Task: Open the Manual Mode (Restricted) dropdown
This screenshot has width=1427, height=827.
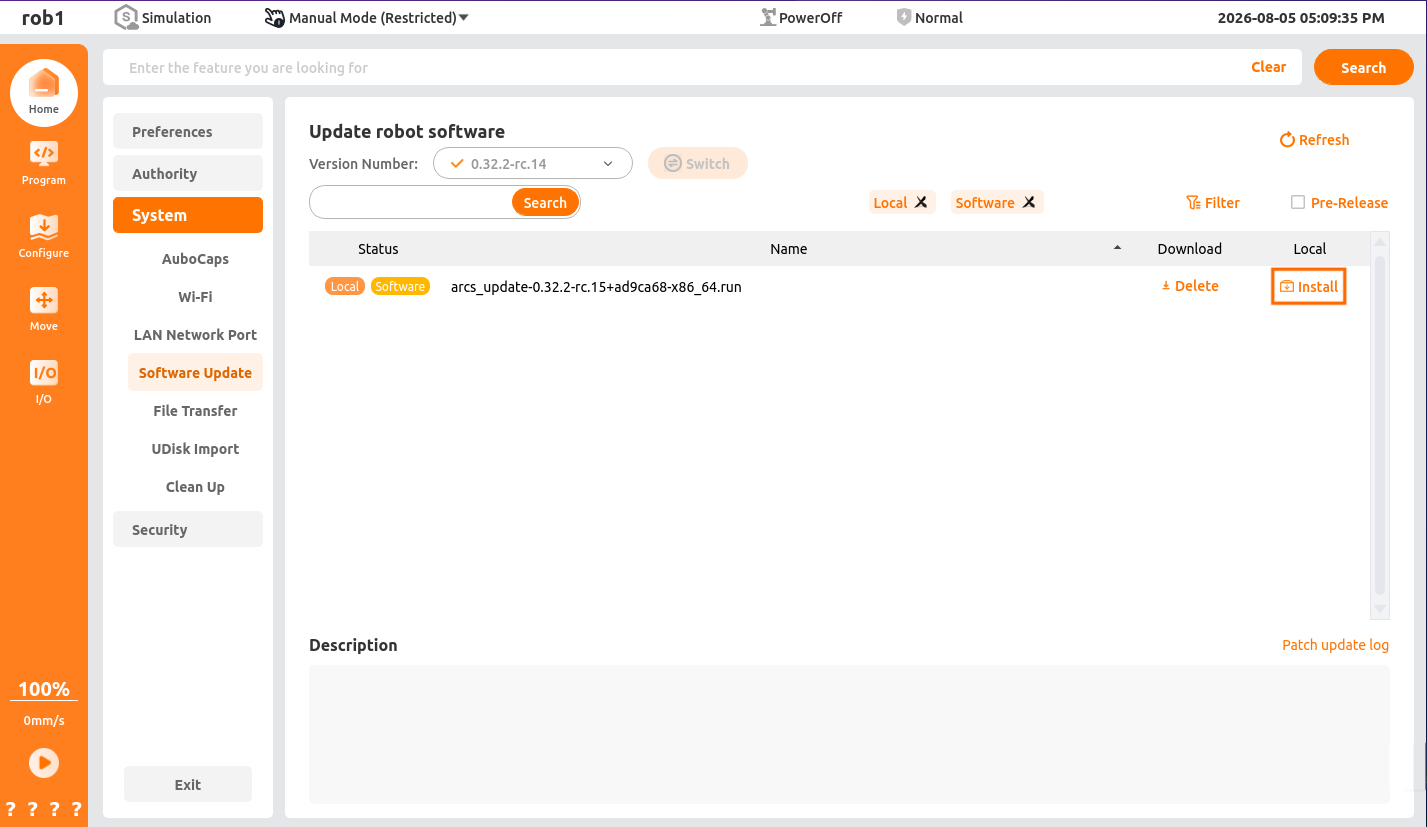Action: tap(367, 17)
